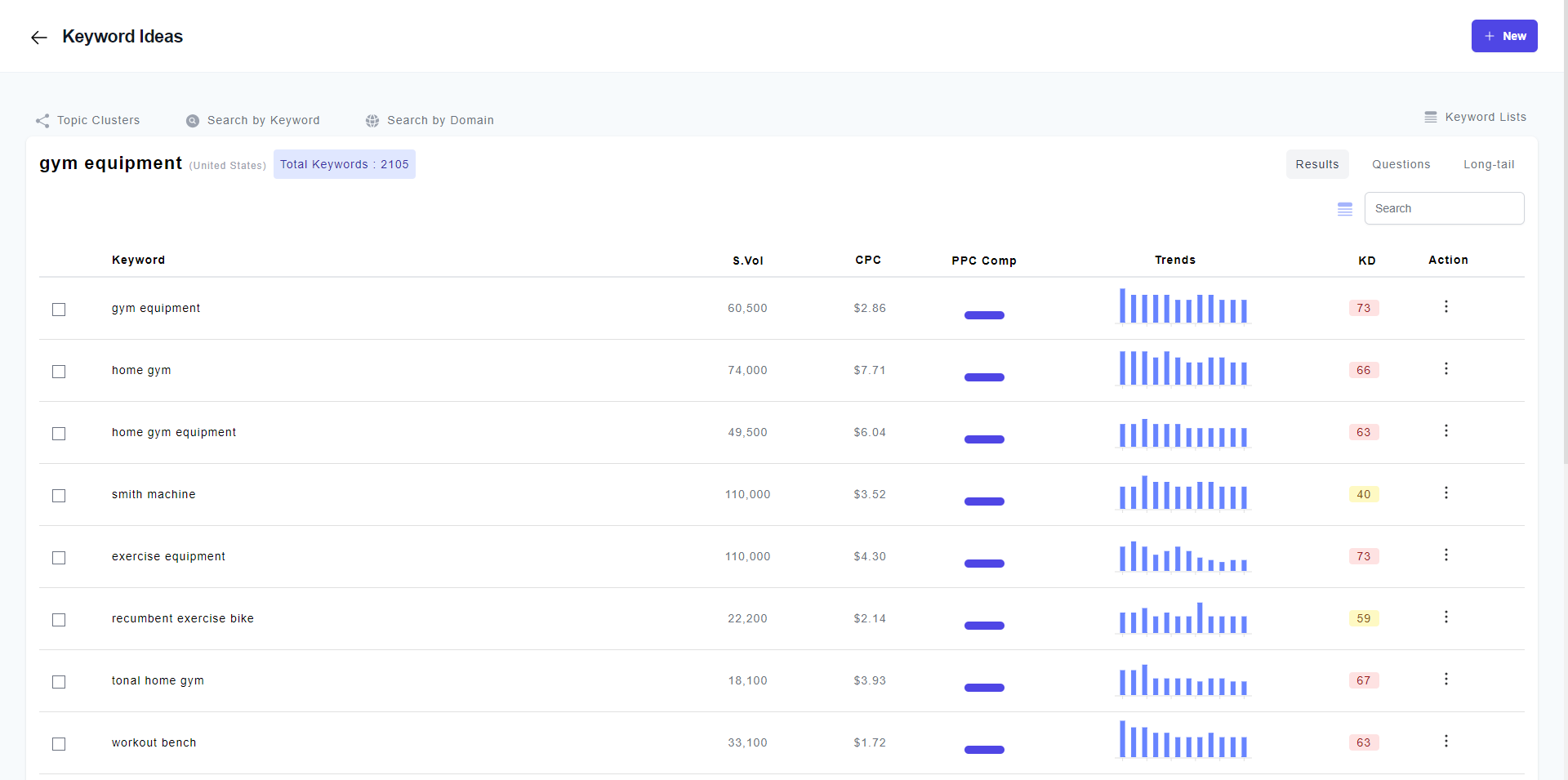Screen dimensions: 1568x780
Task: Click the Search by Domain globe icon
Action: point(372,121)
